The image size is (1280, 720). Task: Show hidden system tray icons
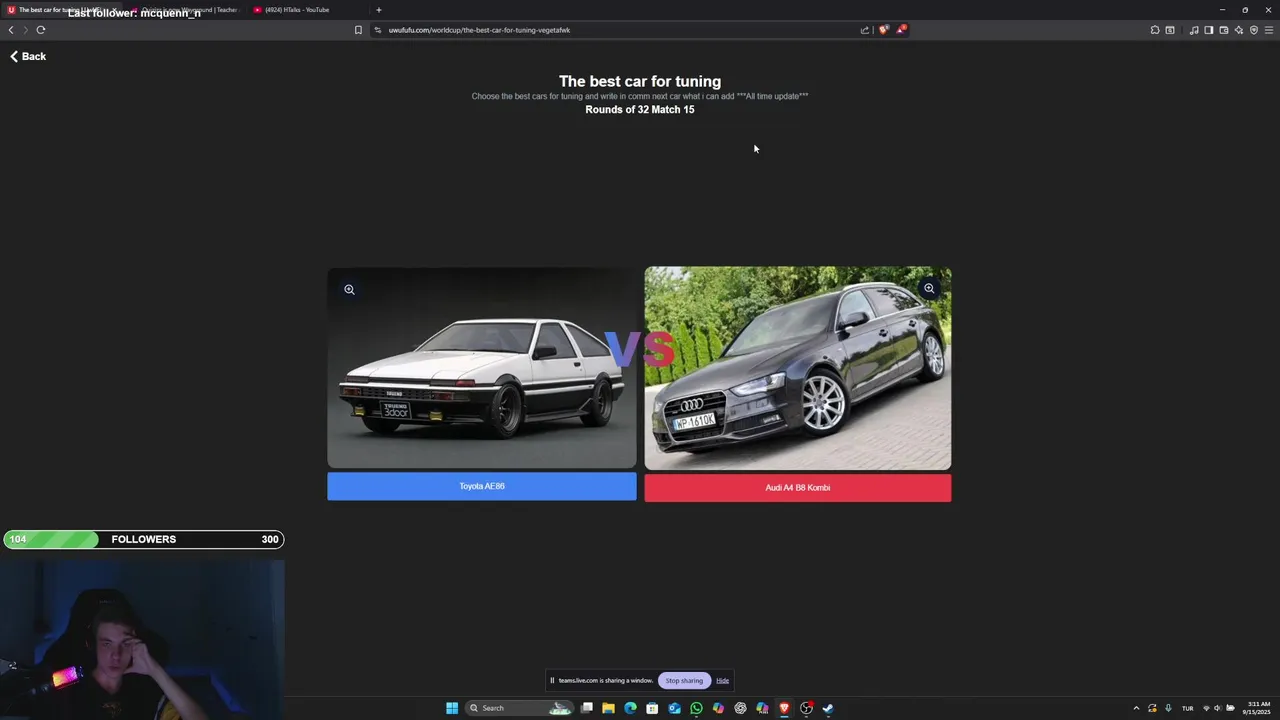coord(1136,708)
